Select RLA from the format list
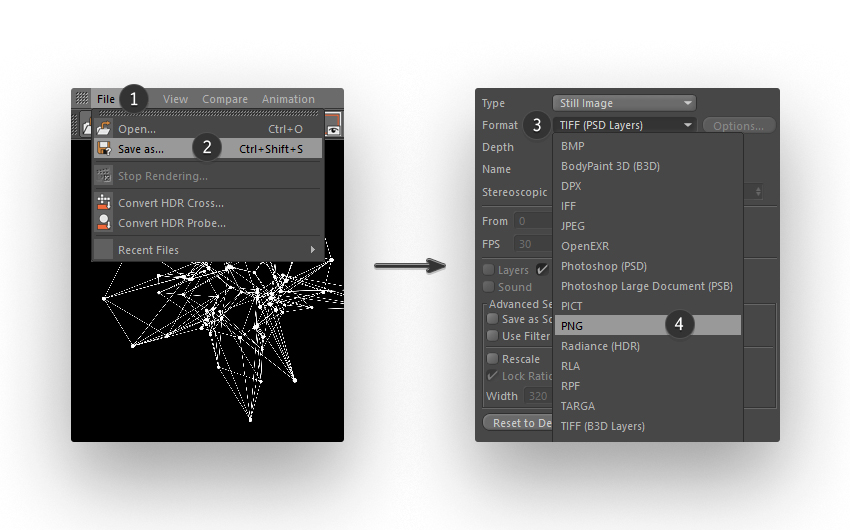Image resolution: width=850 pixels, height=530 pixels. 648,366
